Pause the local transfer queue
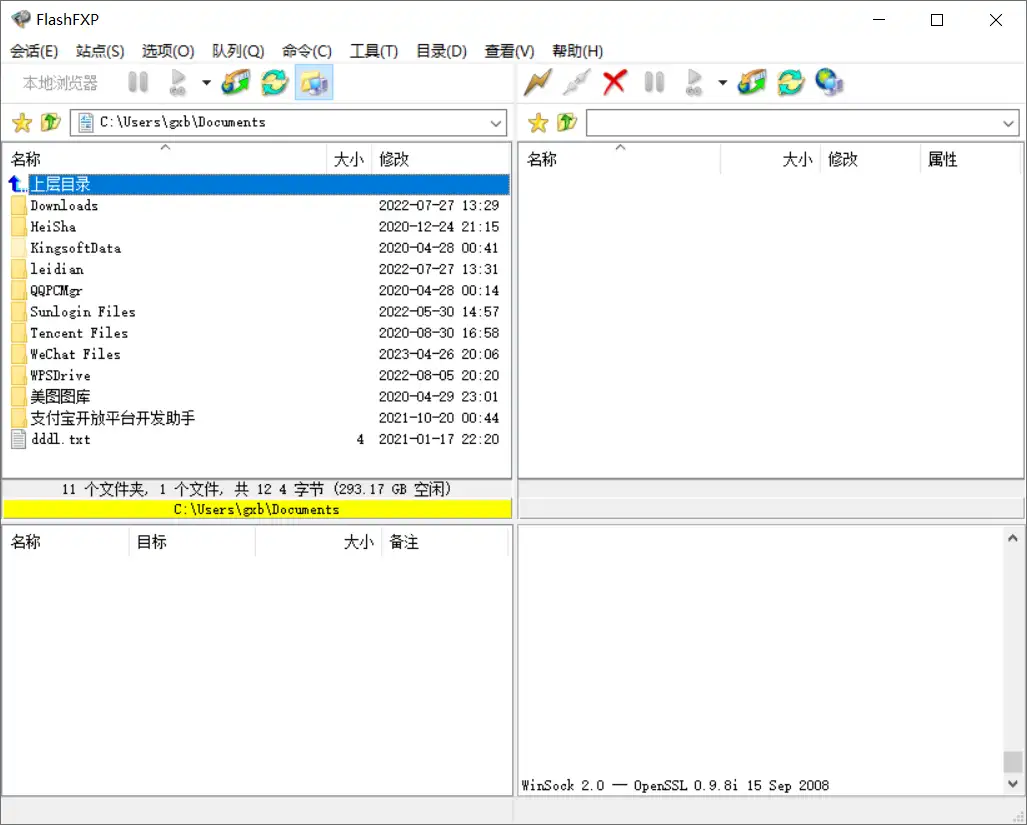 click(137, 82)
